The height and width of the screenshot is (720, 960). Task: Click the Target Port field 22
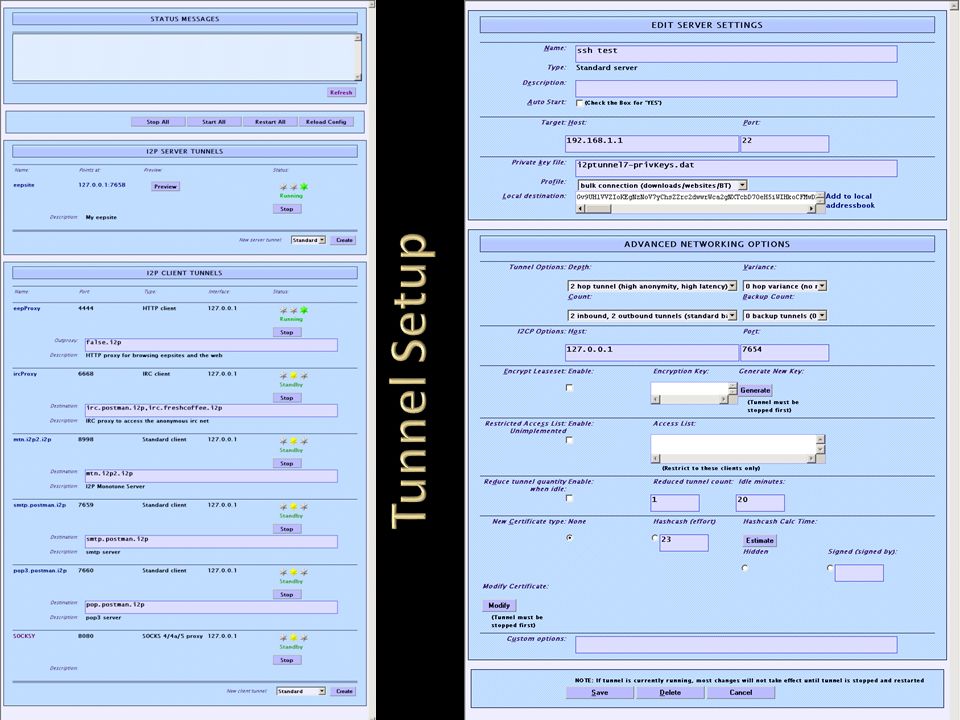tap(785, 144)
